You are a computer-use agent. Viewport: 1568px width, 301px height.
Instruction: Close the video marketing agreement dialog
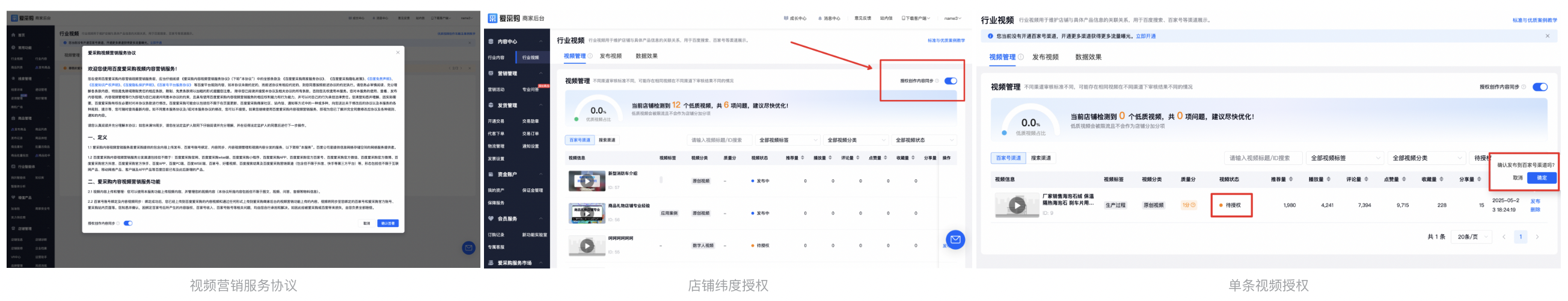click(x=398, y=52)
